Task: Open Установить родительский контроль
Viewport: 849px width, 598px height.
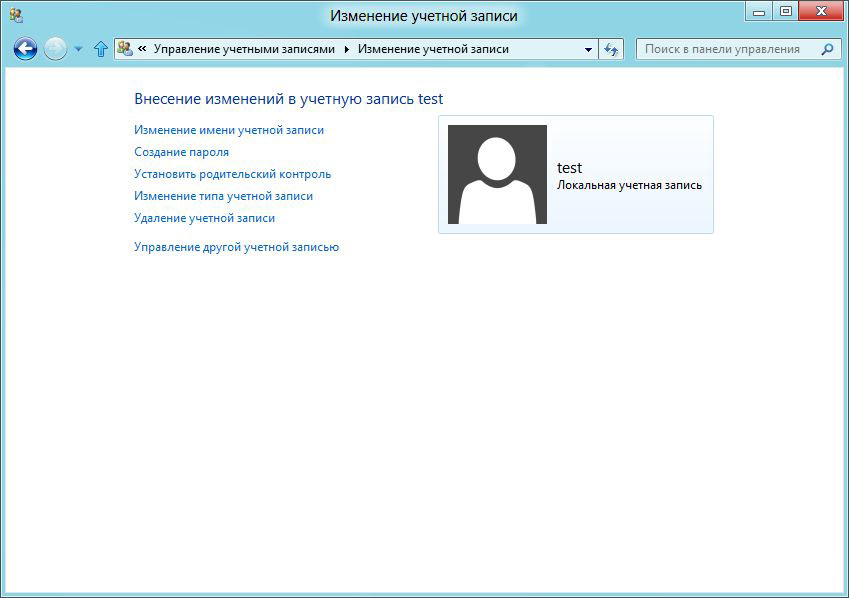Action: coord(234,174)
